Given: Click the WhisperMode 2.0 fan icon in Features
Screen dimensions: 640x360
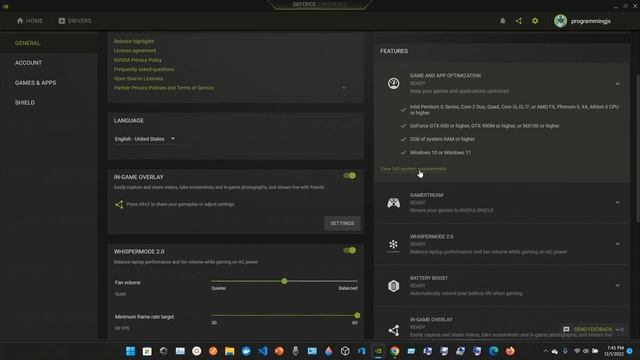Looking at the screenshot, I should (393, 245).
